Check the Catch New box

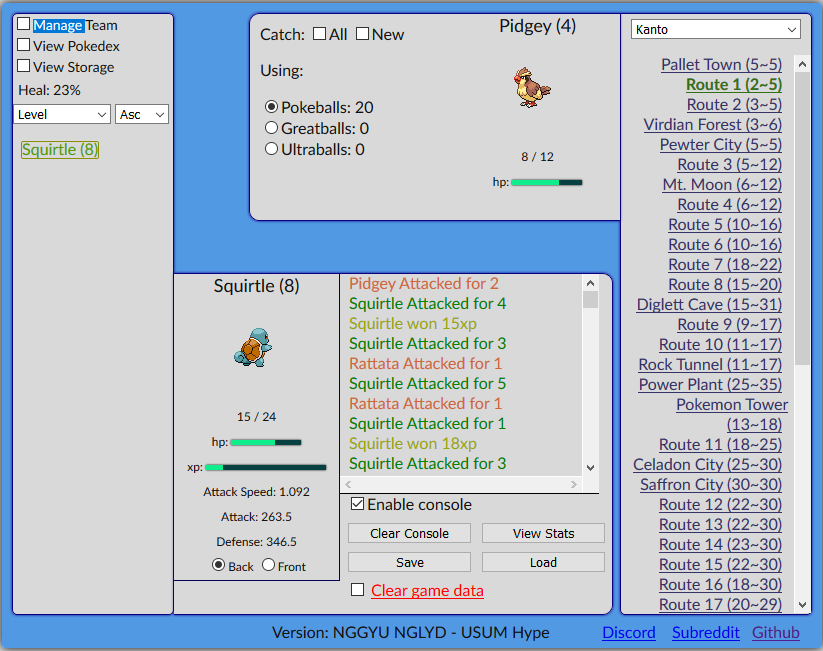coord(362,34)
